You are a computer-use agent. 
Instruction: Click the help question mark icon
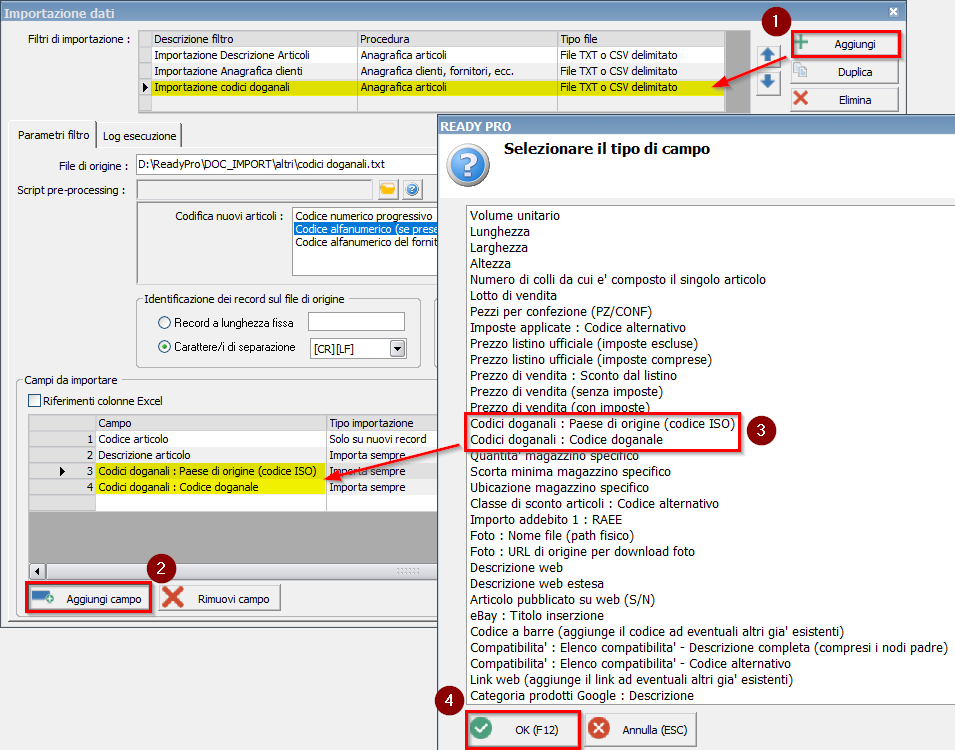click(411, 189)
